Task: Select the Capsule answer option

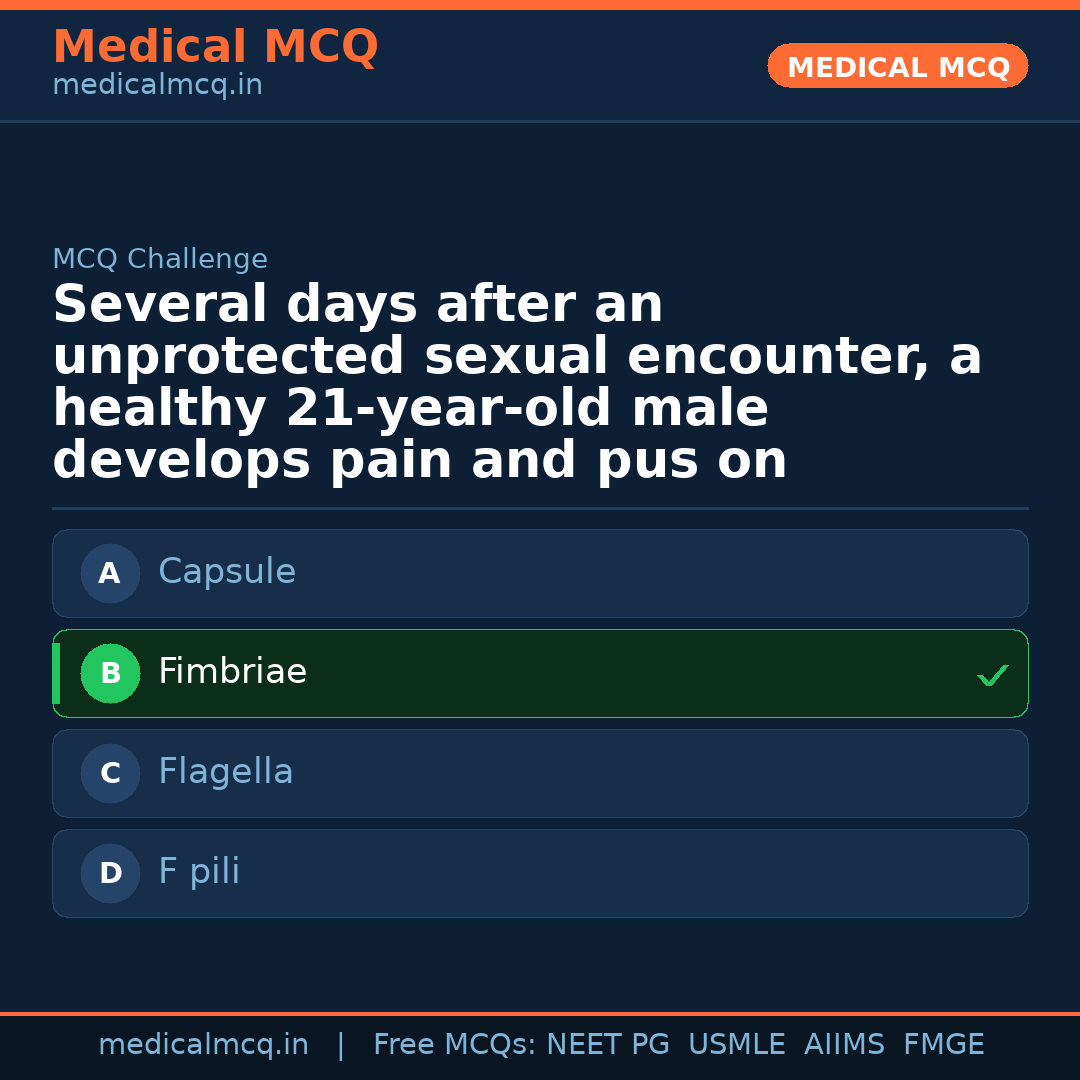Action: pos(540,574)
